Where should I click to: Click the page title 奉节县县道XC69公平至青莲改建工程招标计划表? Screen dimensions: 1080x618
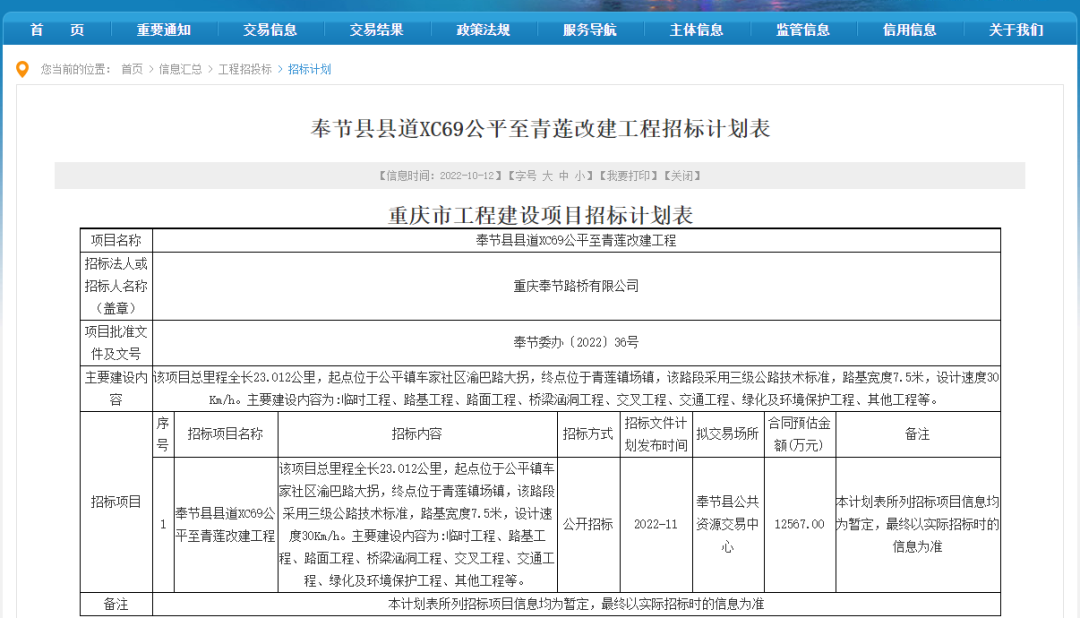pyautogui.click(x=540, y=129)
